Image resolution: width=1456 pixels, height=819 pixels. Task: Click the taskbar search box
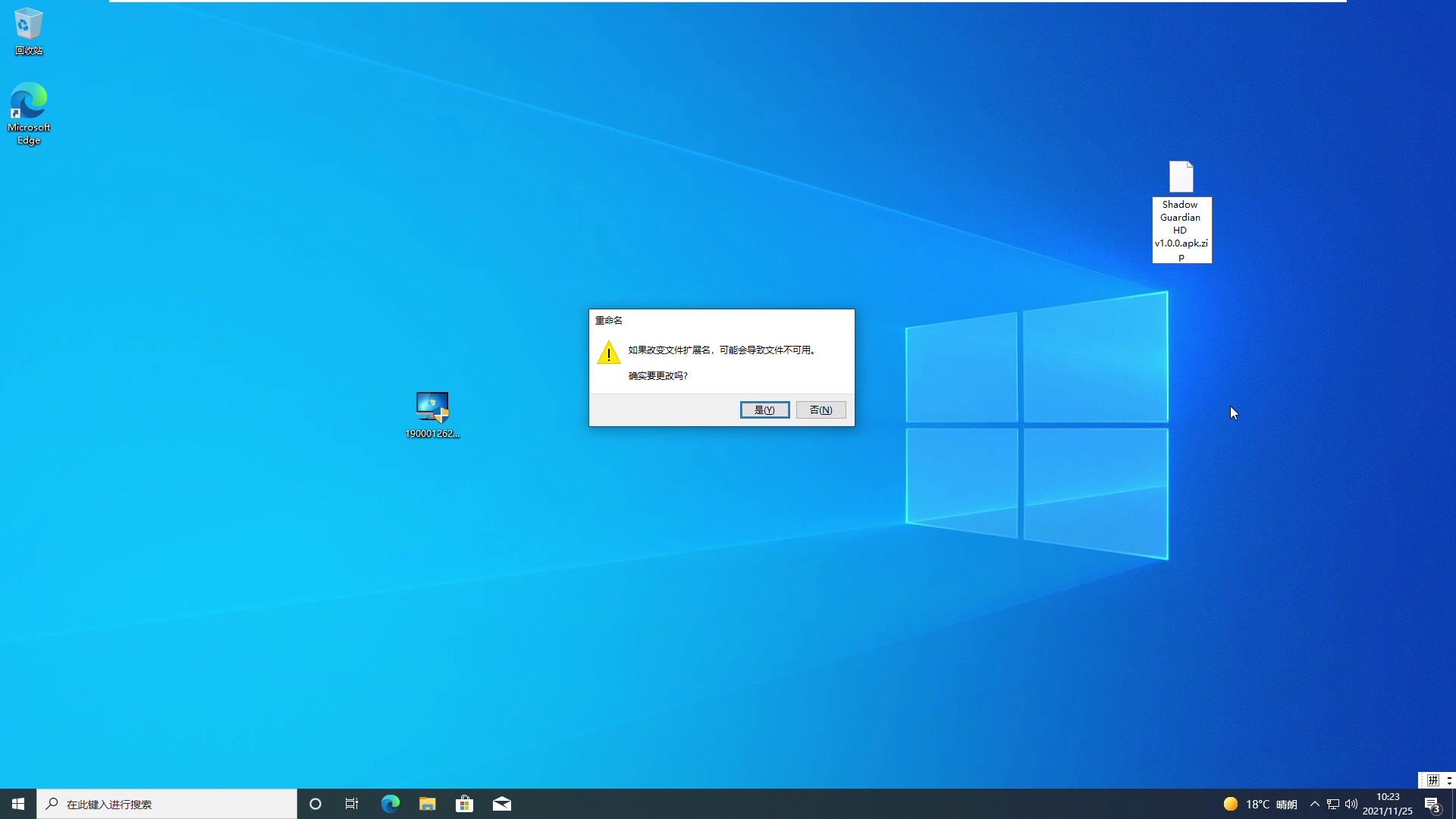coord(167,804)
